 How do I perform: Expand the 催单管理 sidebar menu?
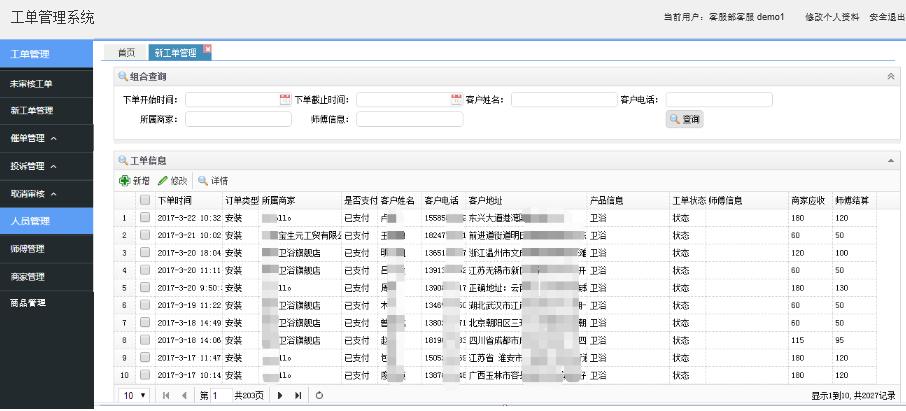pos(46,139)
